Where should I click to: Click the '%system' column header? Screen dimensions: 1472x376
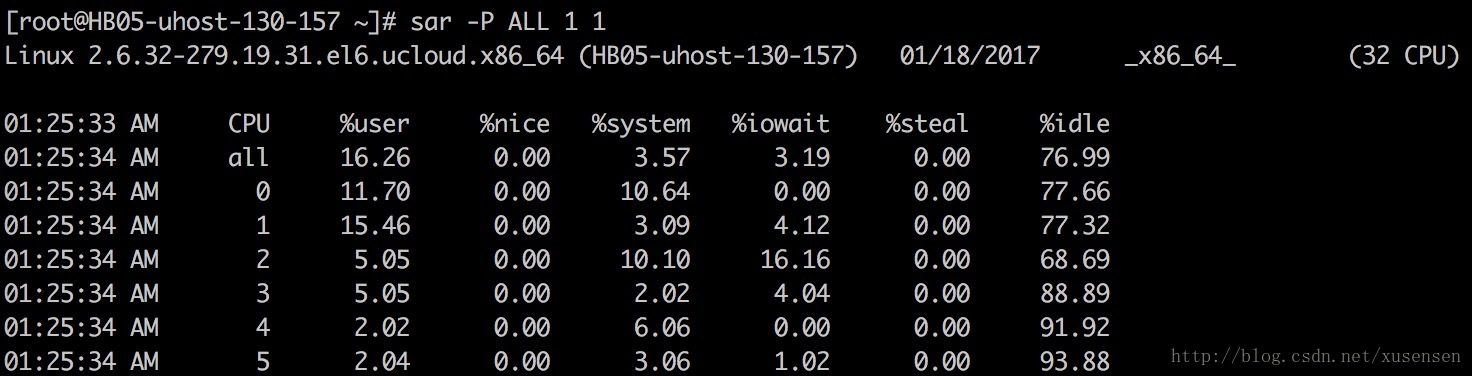coord(641,125)
